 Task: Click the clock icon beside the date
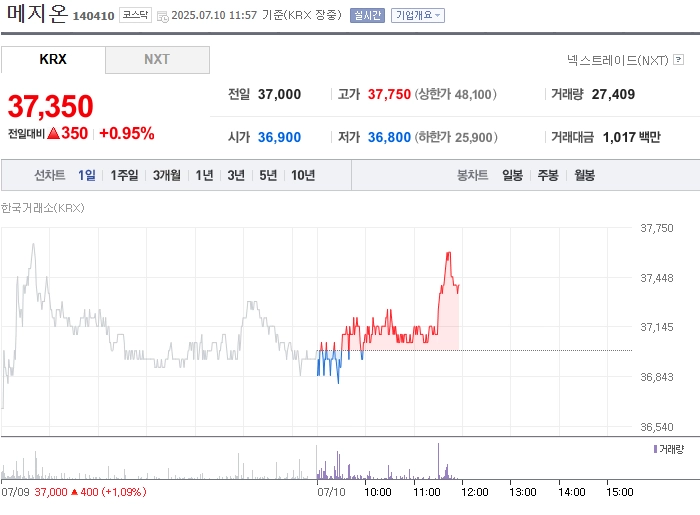[162, 17]
